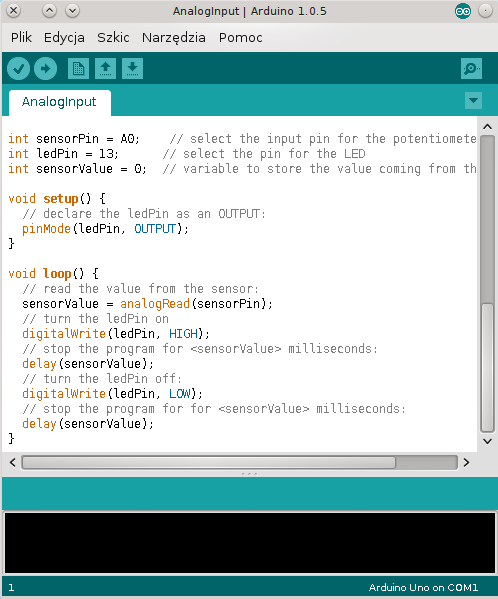
Task: Click the Arduino logo in the title bar
Action: click(462, 11)
